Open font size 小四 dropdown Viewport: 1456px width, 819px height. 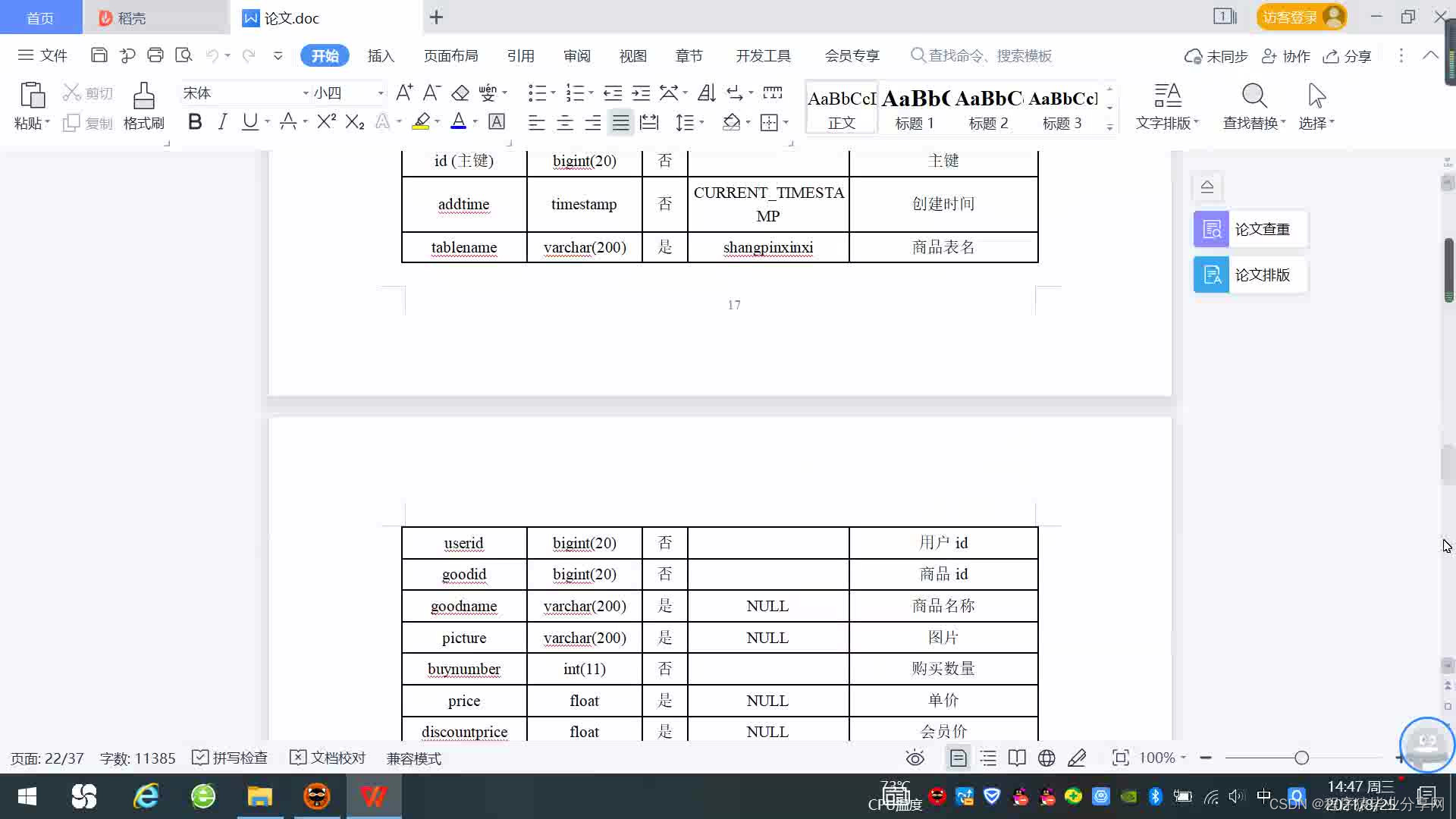[381, 93]
